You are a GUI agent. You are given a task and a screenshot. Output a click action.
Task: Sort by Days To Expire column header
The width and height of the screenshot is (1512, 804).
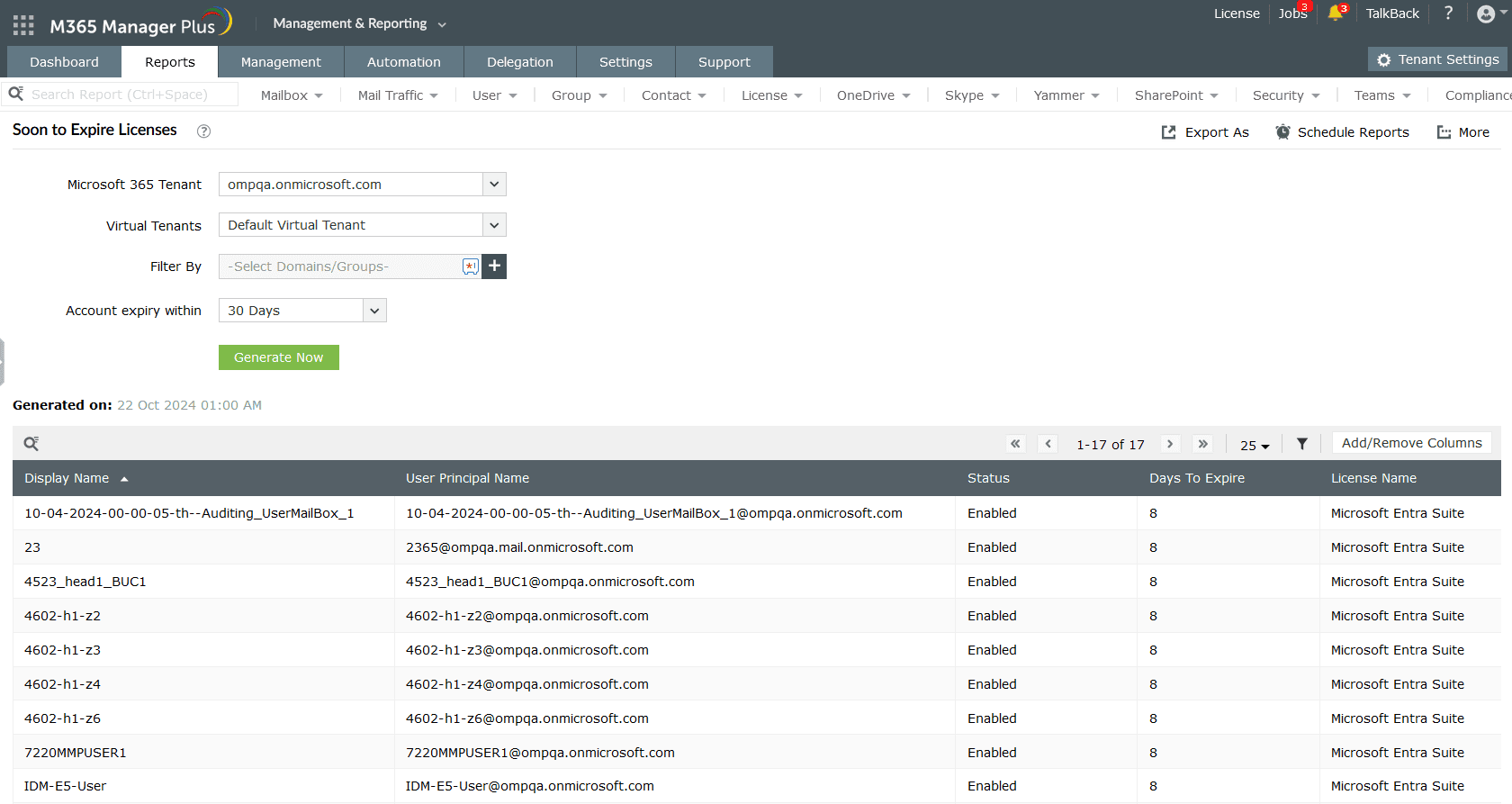click(1197, 478)
